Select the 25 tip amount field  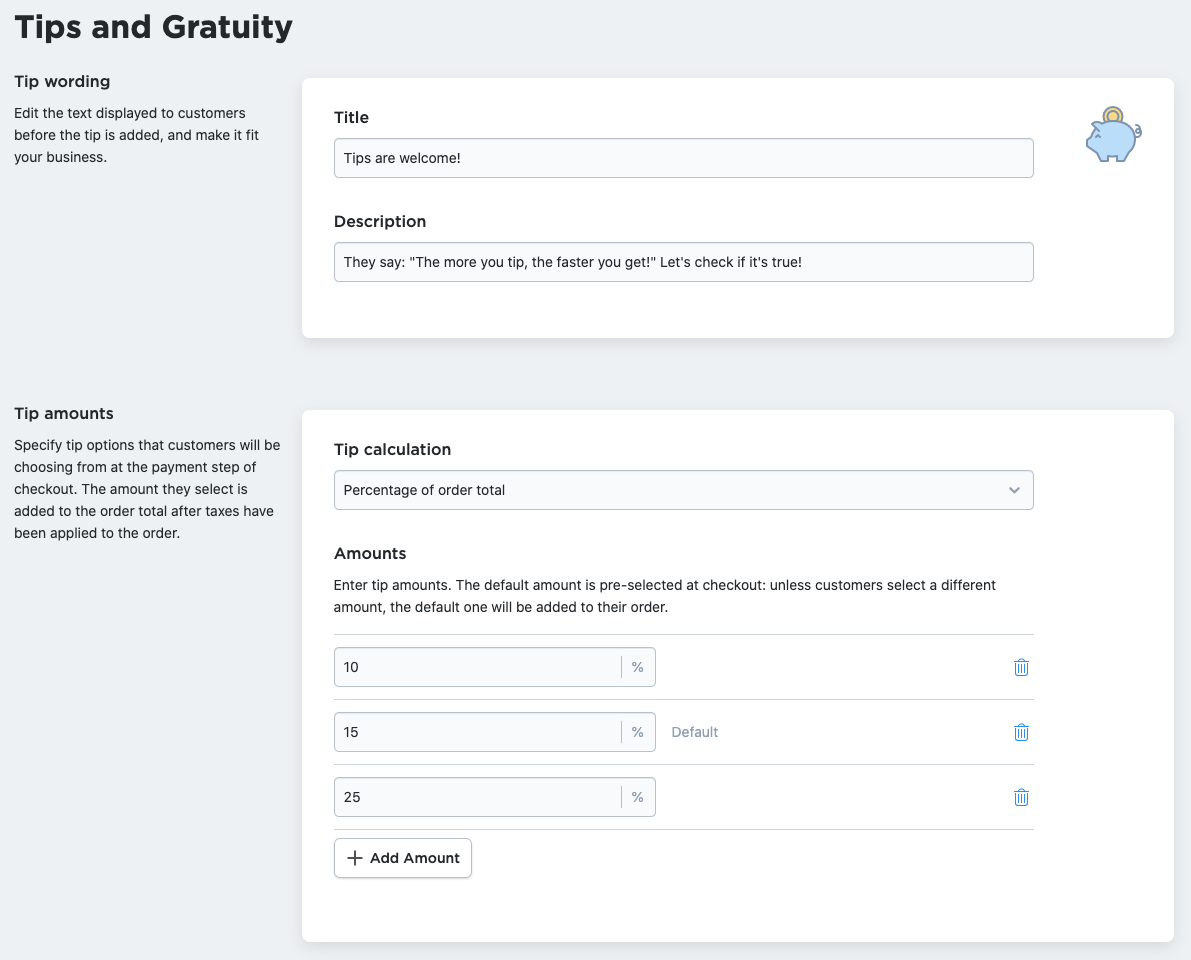click(x=480, y=797)
